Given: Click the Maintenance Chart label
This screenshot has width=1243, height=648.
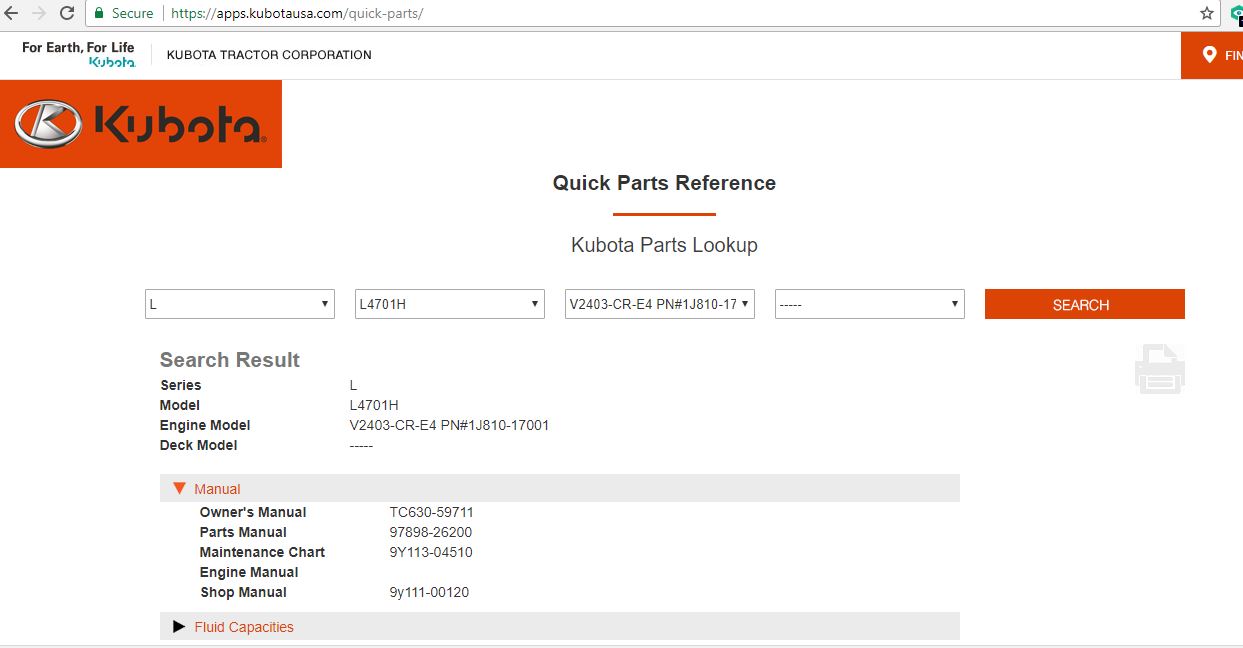Looking at the screenshot, I should [x=262, y=552].
